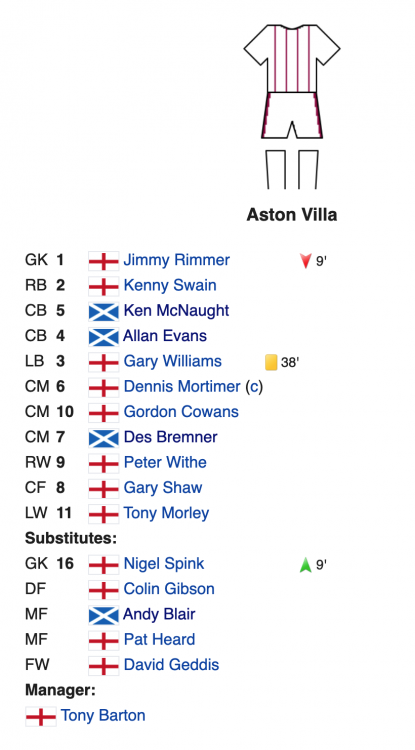This screenshot has width=415, height=750.
Task: Open the David Geddis link
Action: click(171, 665)
